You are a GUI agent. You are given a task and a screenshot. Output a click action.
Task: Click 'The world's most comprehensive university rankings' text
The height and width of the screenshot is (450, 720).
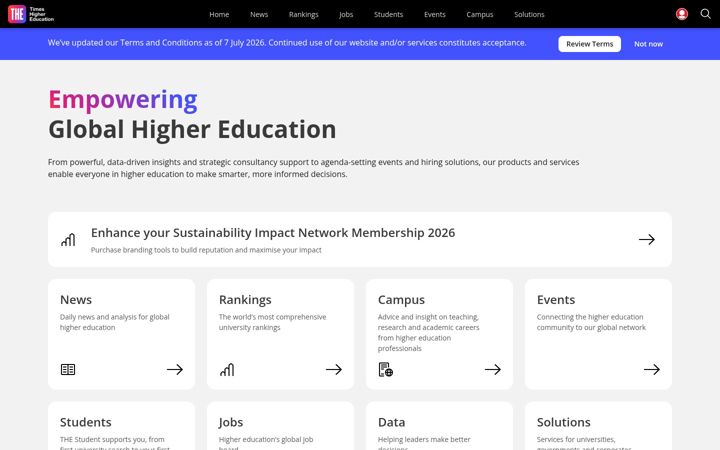click(272, 322)
